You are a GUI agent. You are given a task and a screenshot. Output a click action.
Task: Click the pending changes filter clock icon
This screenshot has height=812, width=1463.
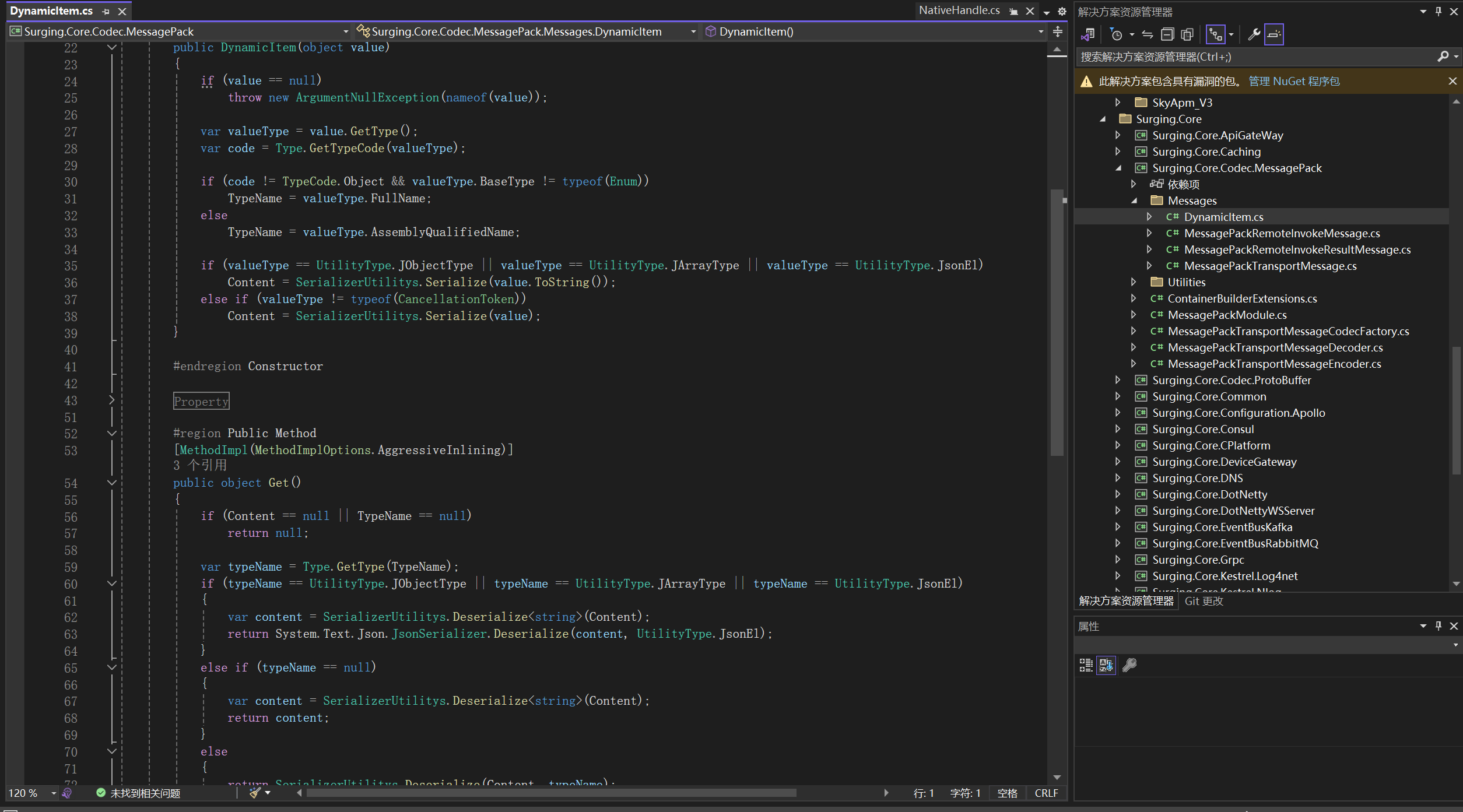tap(1116, 34)
